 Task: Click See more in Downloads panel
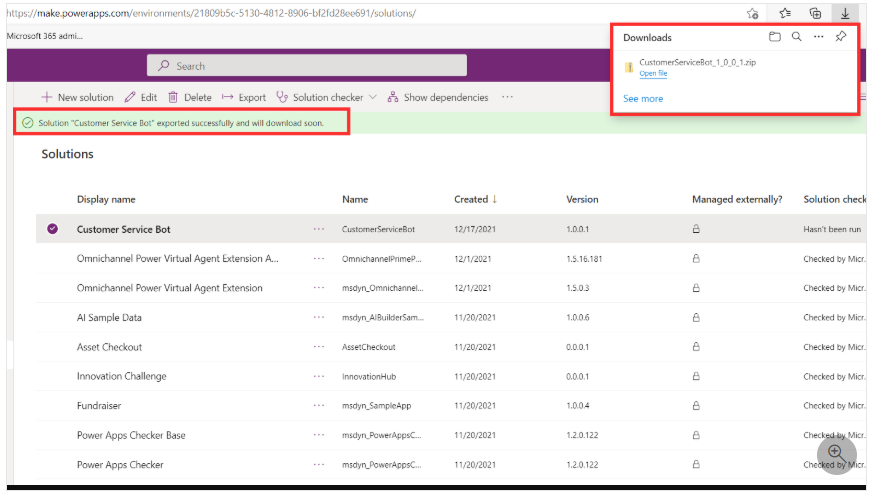click(643, 99)
